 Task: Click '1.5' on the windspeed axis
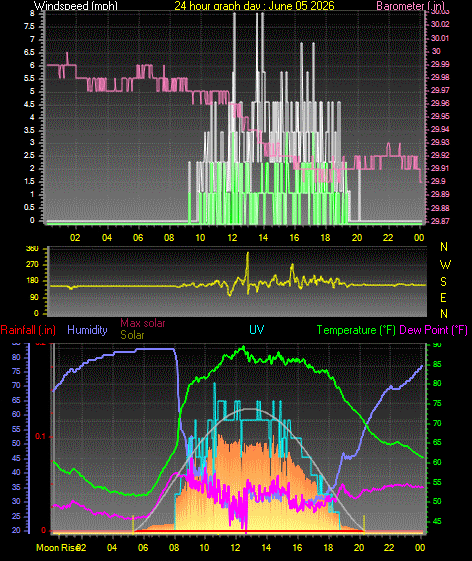[x=29, y=181]
